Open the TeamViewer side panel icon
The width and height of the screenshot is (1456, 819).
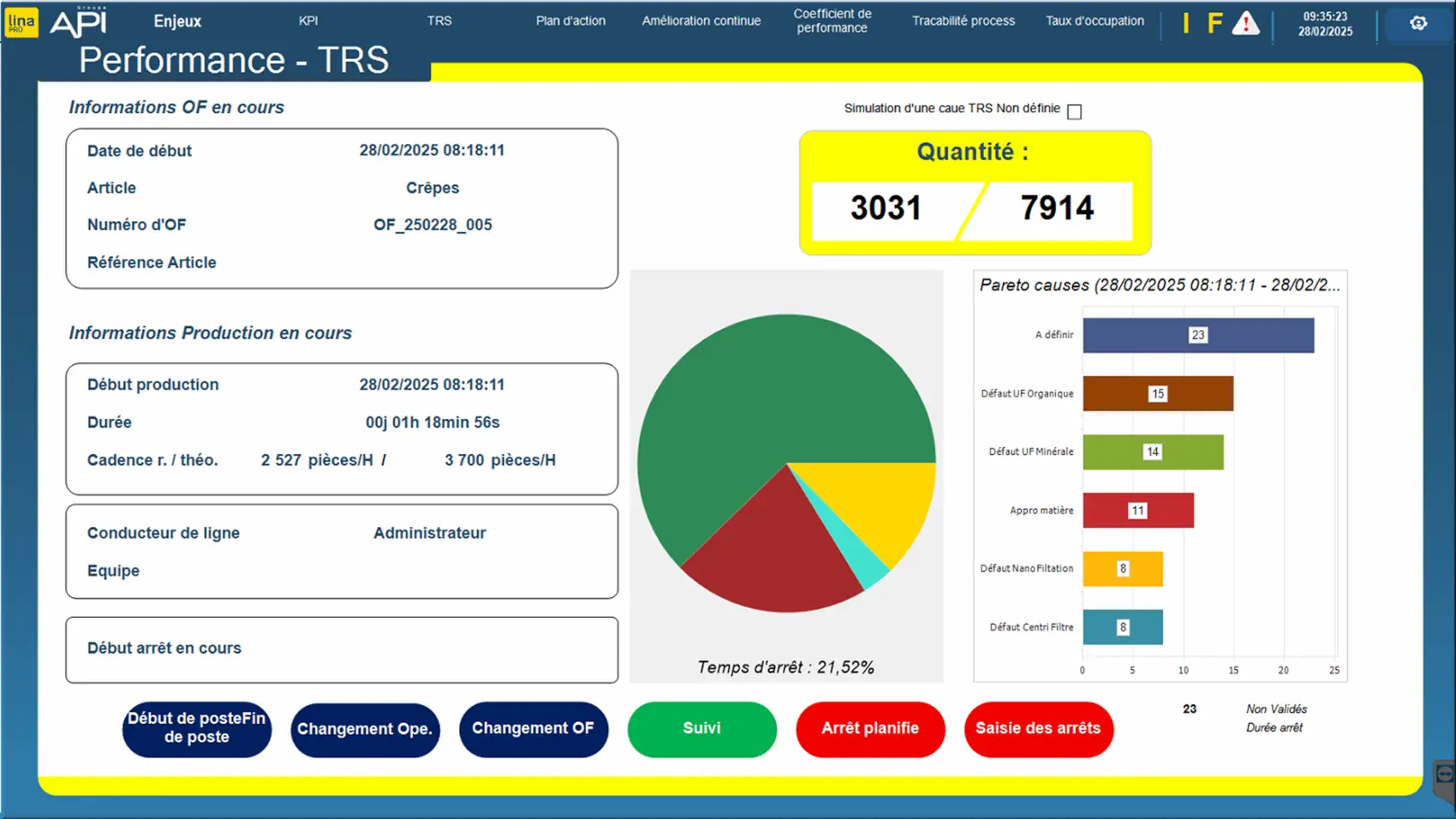click(1444, 775)
